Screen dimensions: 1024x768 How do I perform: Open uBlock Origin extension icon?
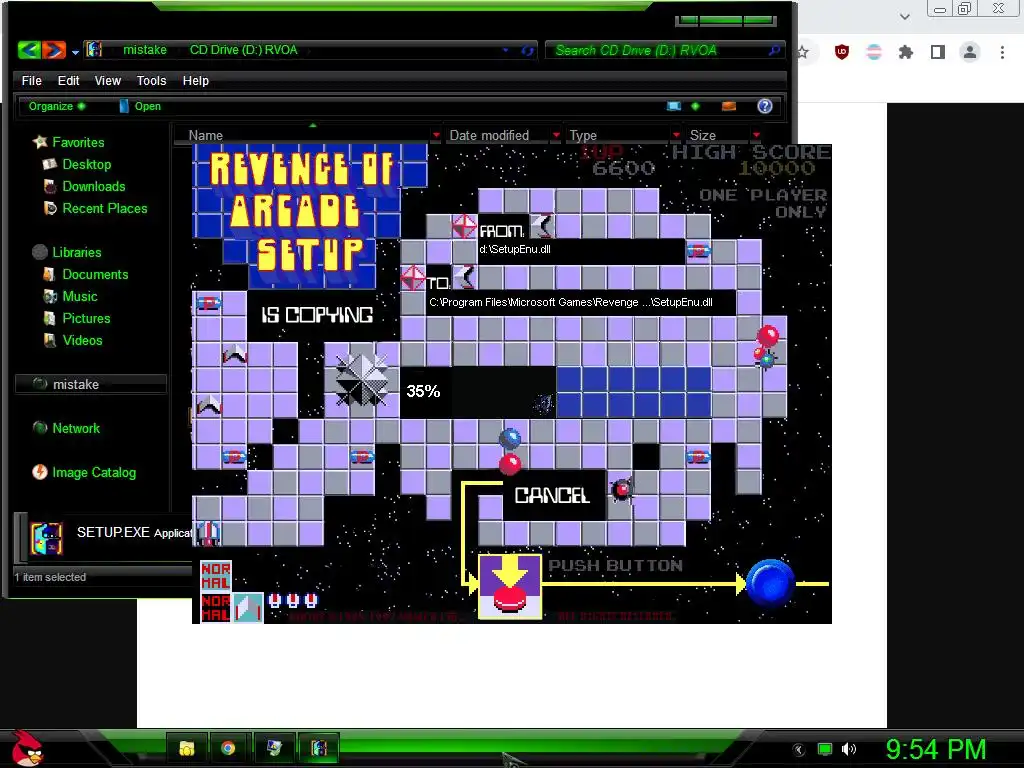(x=842, y=52)
